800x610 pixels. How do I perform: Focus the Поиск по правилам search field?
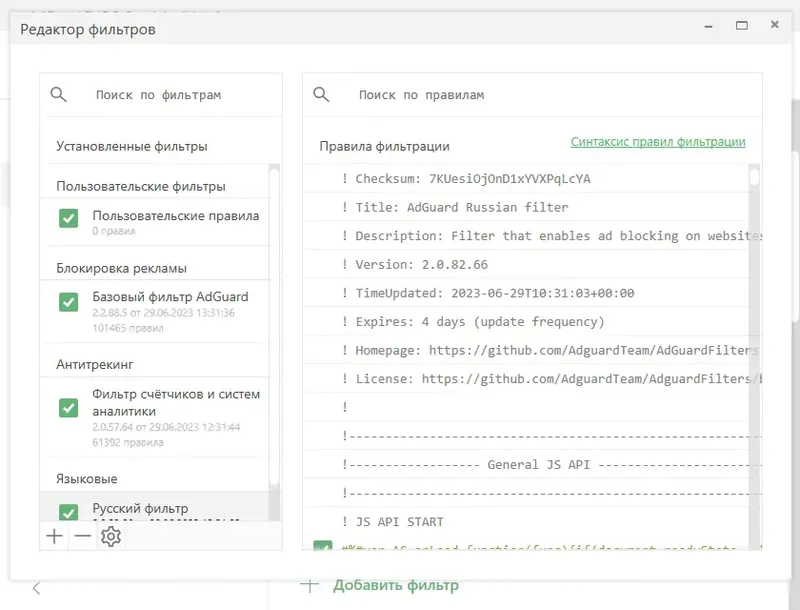click(540, 95)
